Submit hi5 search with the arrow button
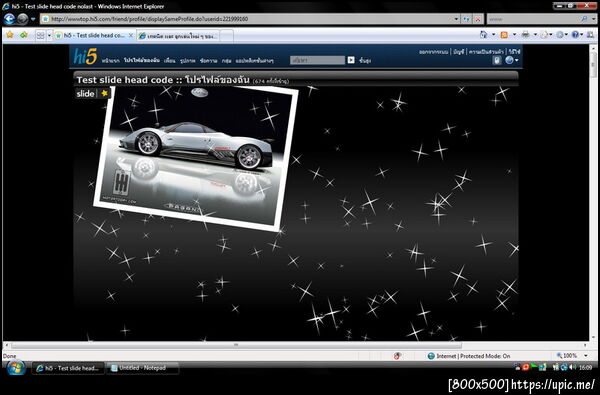600x395 pixels. coord(351,60)
